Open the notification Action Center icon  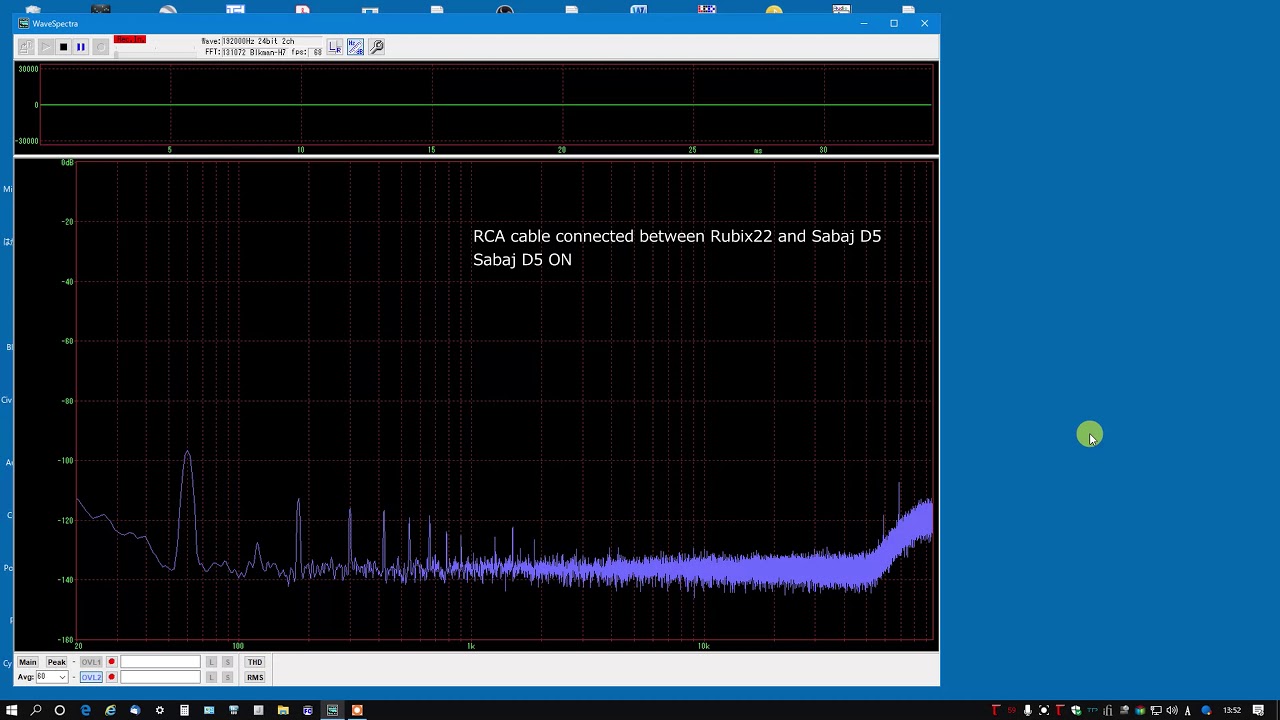tap(1258, 710)
